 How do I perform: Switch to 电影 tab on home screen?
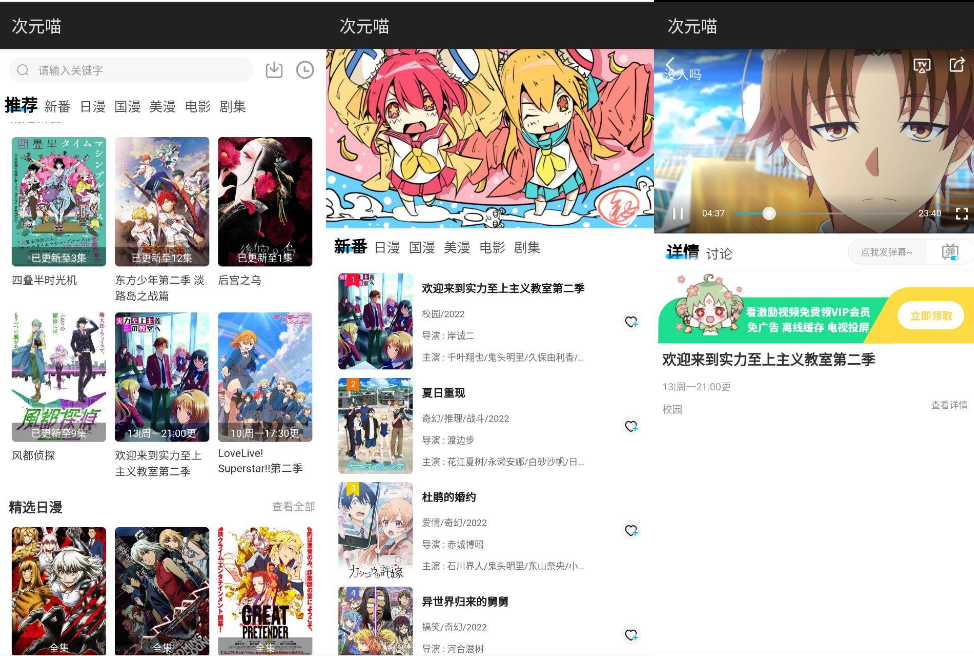click(x=198, y=107)
